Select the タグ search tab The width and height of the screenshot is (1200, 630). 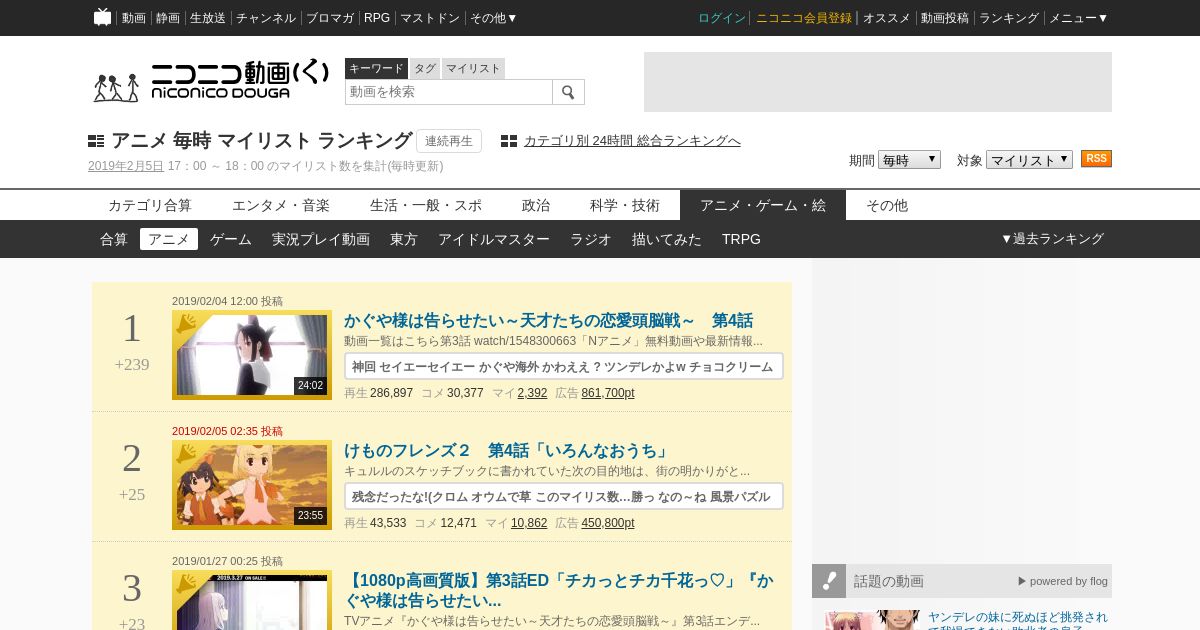click(x=425, y=68)
